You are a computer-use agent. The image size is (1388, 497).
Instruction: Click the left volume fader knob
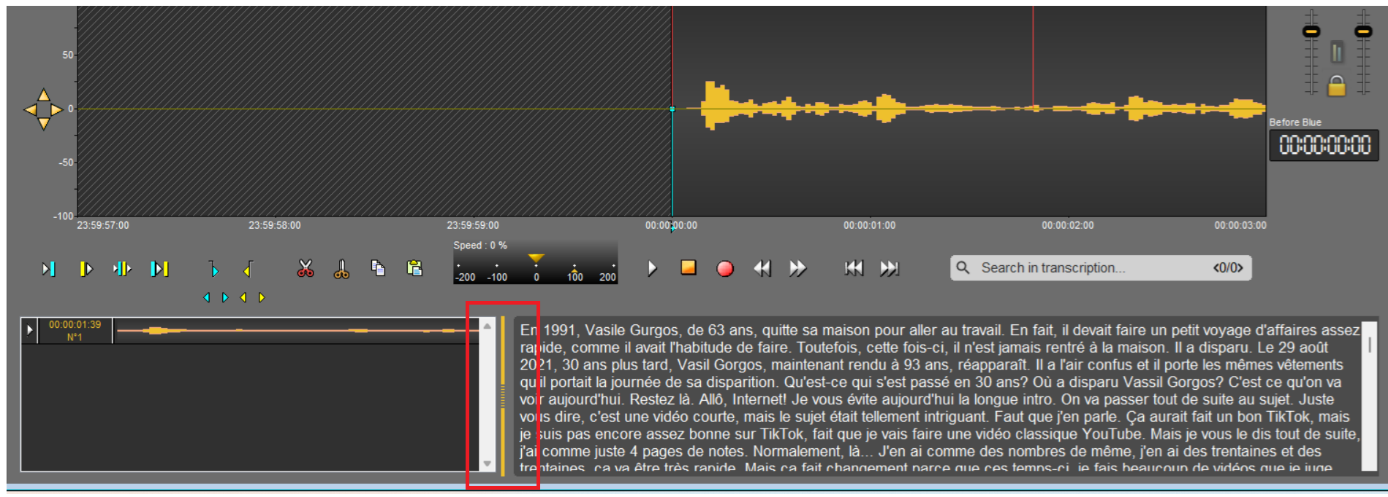[1310, 32]
